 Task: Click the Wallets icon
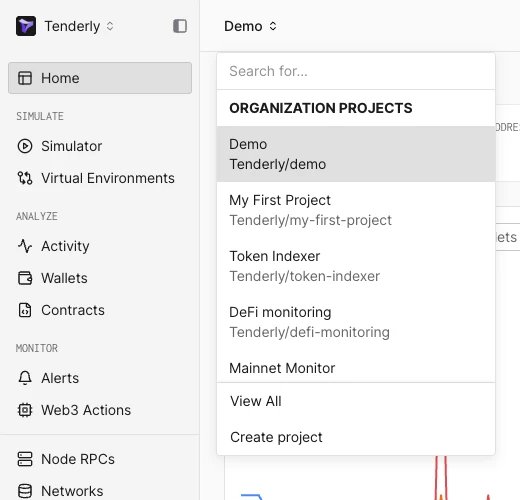[25, 278]
